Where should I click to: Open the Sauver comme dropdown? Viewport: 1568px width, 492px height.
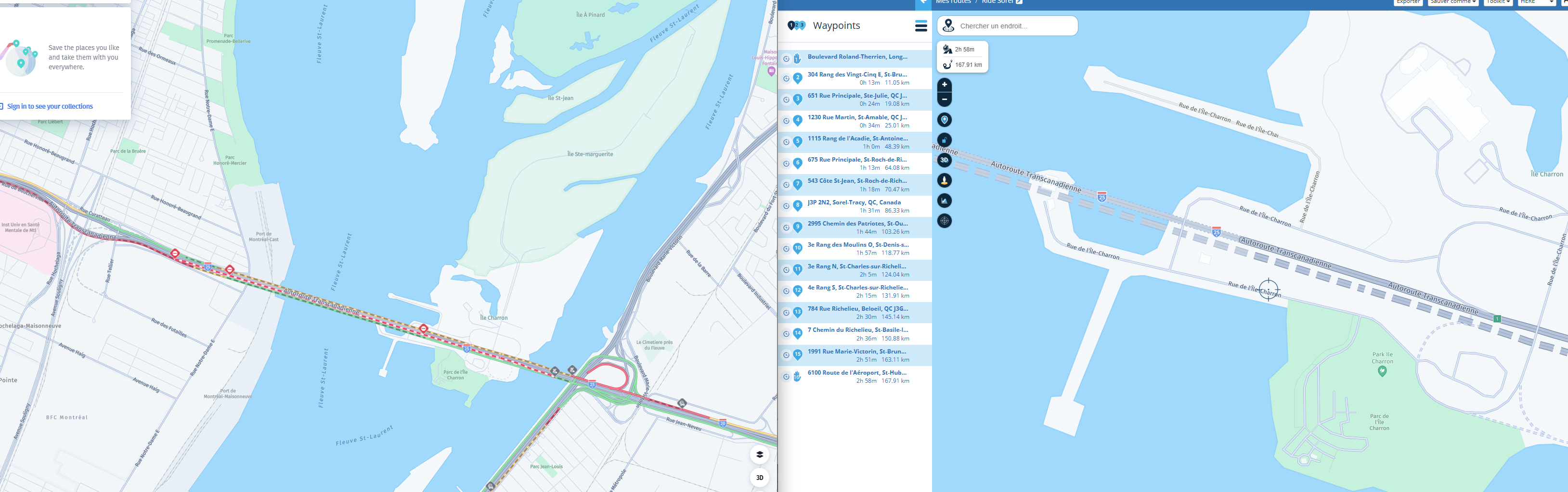tap(1452, 2)
